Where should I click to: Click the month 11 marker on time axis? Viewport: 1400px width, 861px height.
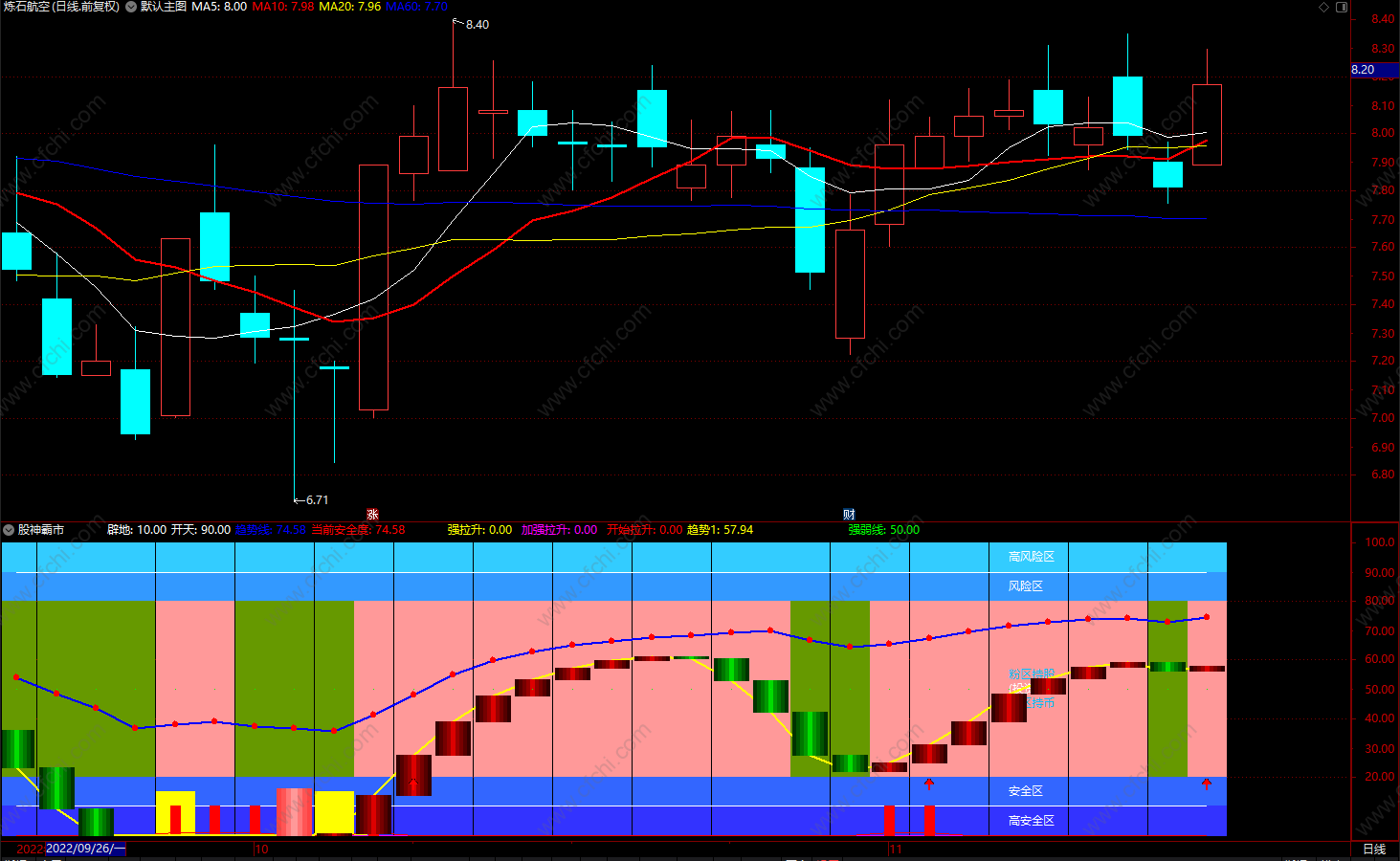pyautogui.click(x=896, y=849)
